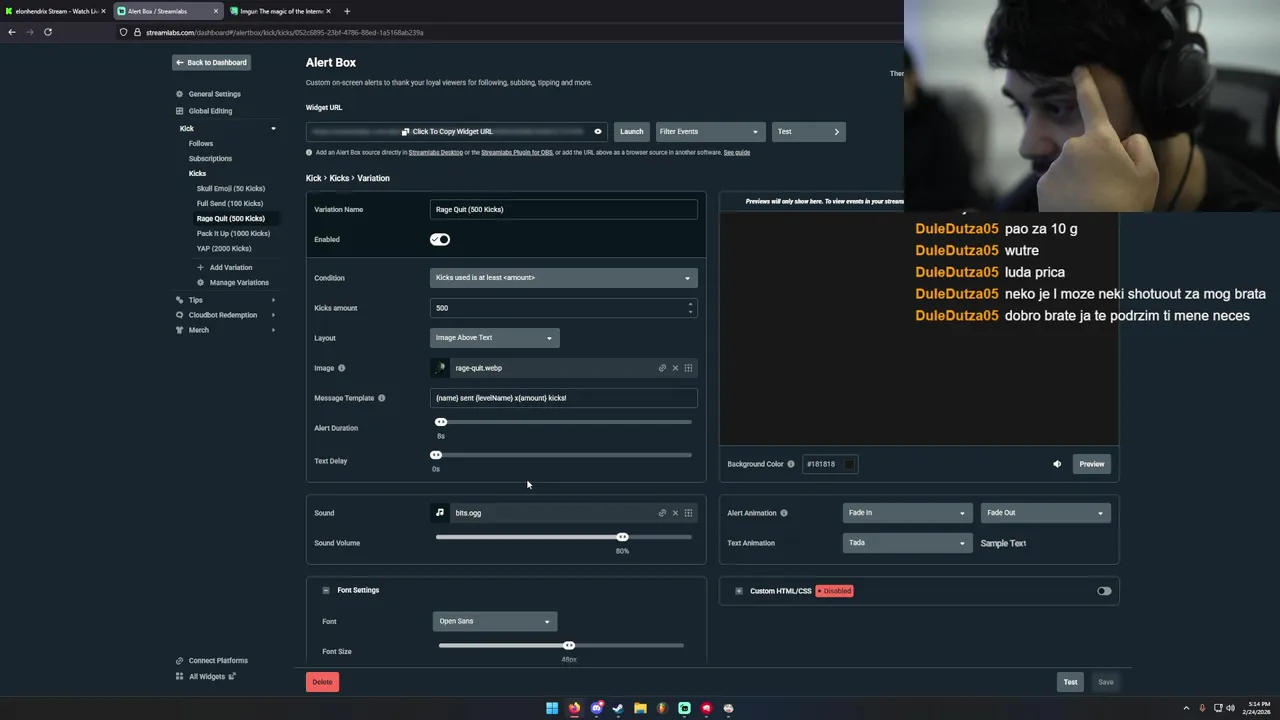Open the Fade Out animation dropdown

tap(1044, 513)
